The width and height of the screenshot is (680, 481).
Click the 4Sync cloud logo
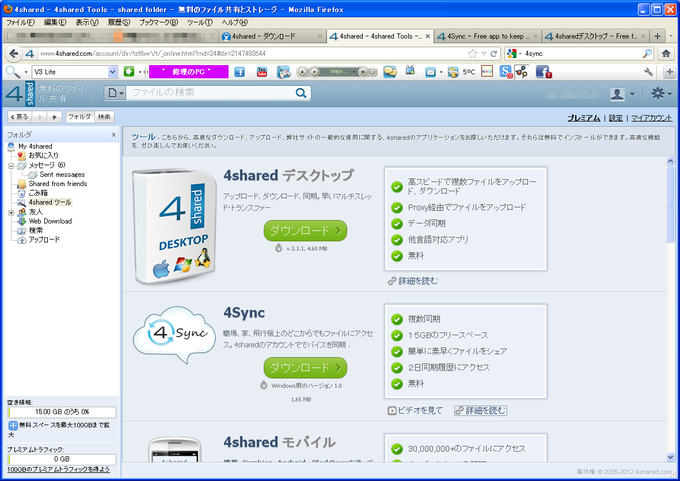tap(174, 334)
